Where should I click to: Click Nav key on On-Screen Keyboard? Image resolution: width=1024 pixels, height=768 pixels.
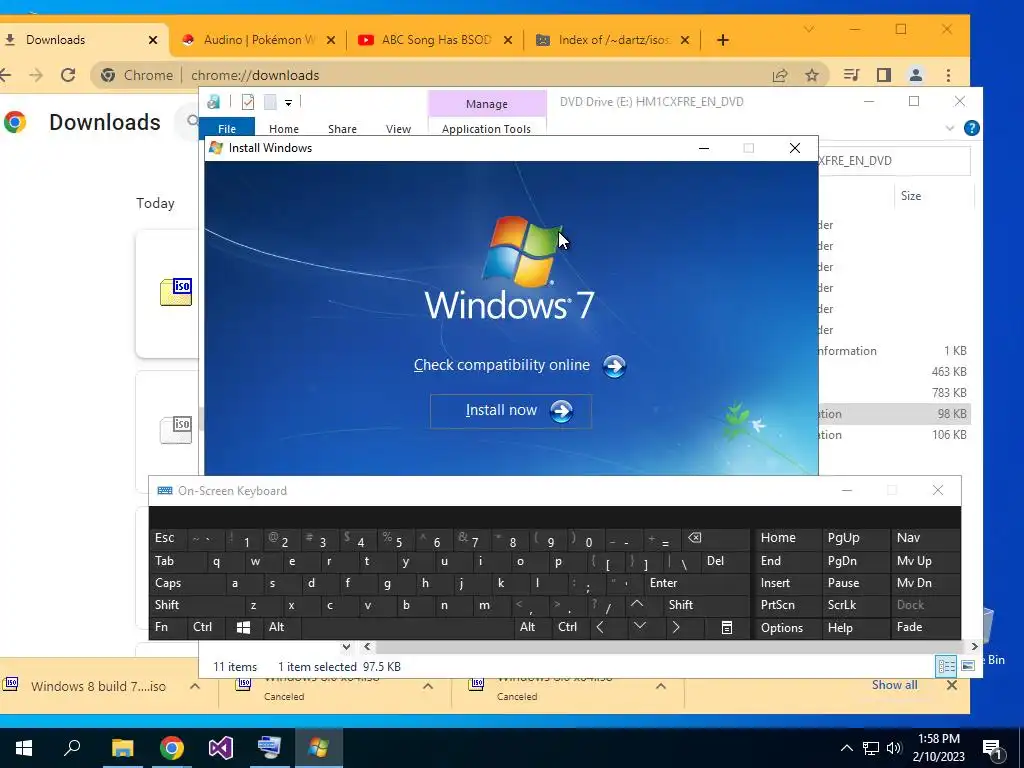[925, 538]
